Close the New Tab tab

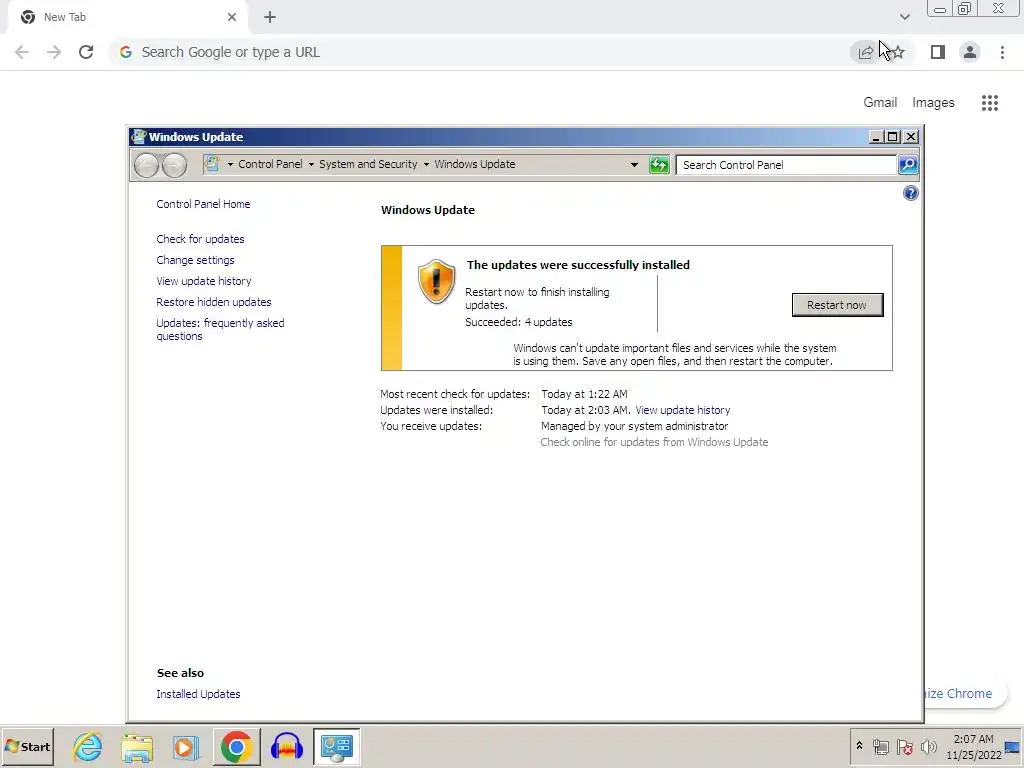tap(232, 17)
